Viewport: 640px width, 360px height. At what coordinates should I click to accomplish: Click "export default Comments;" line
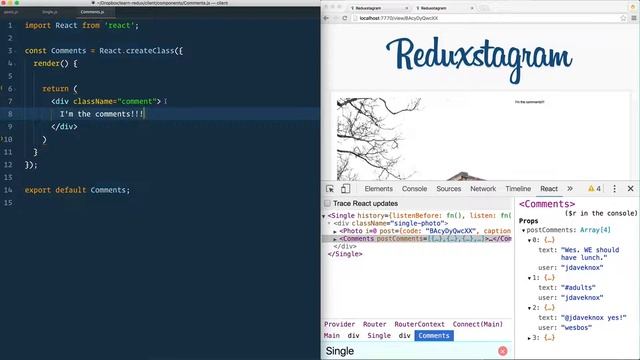[x=77, y=190]
